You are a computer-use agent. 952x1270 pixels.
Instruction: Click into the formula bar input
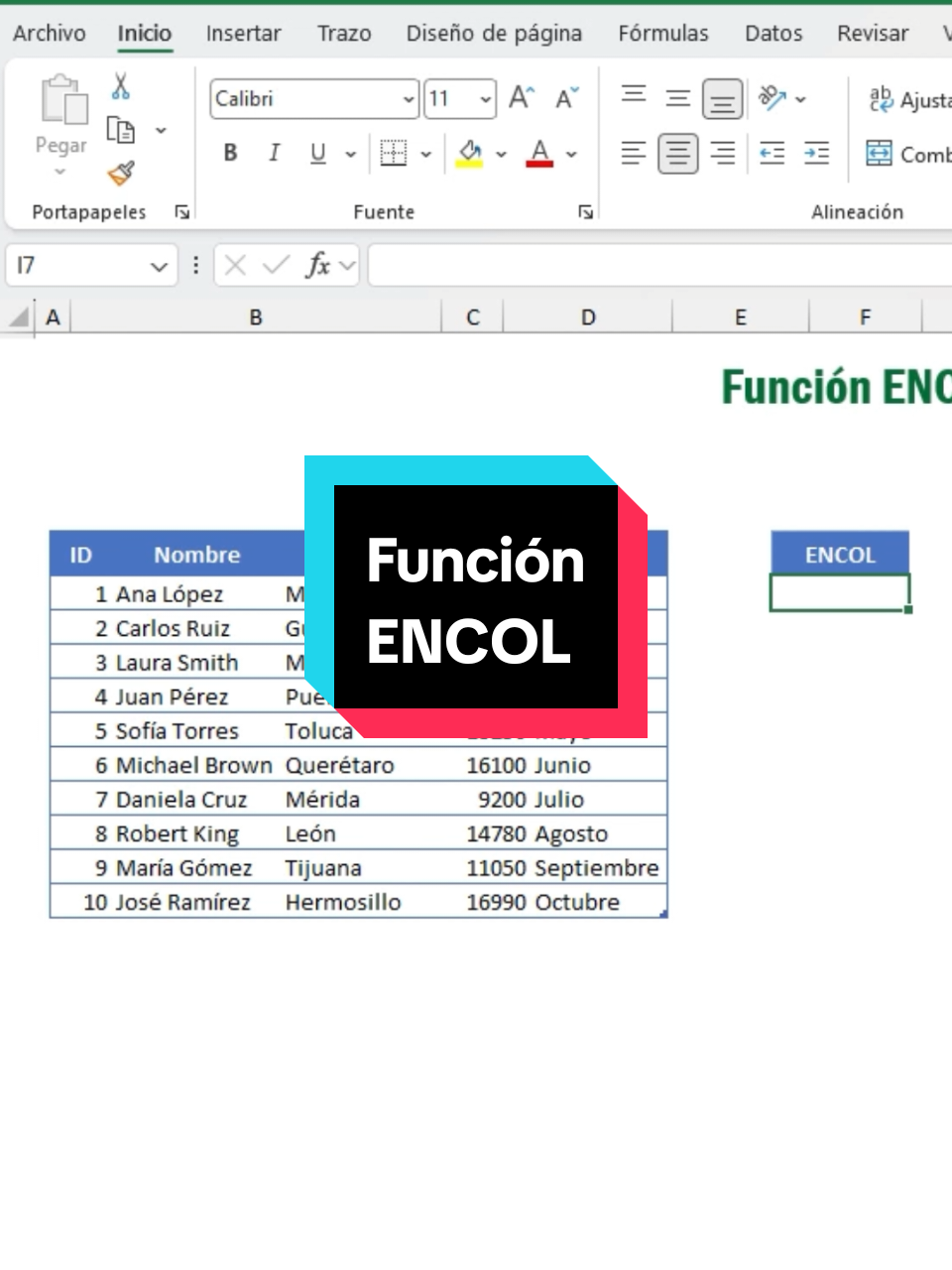point(659,266)
